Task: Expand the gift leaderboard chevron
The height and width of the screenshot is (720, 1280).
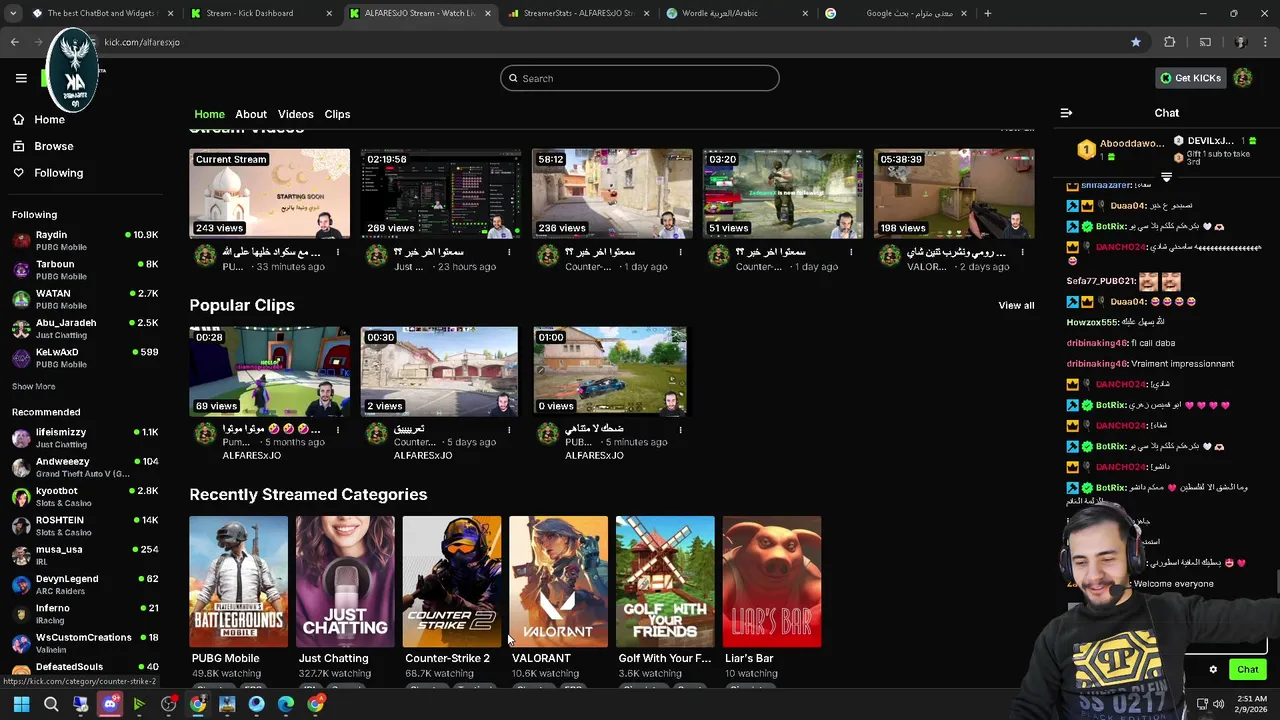Action: 1166,177
